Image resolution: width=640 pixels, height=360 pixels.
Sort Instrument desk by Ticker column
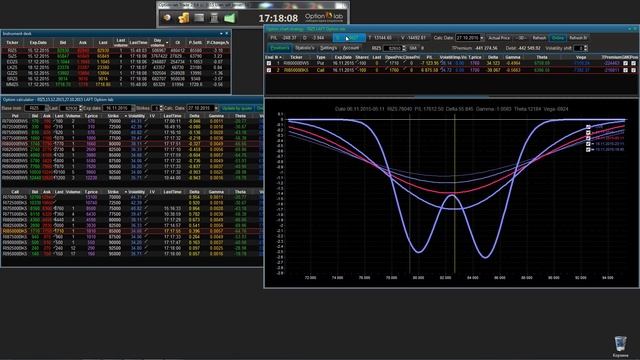click(x=12, y=42)
